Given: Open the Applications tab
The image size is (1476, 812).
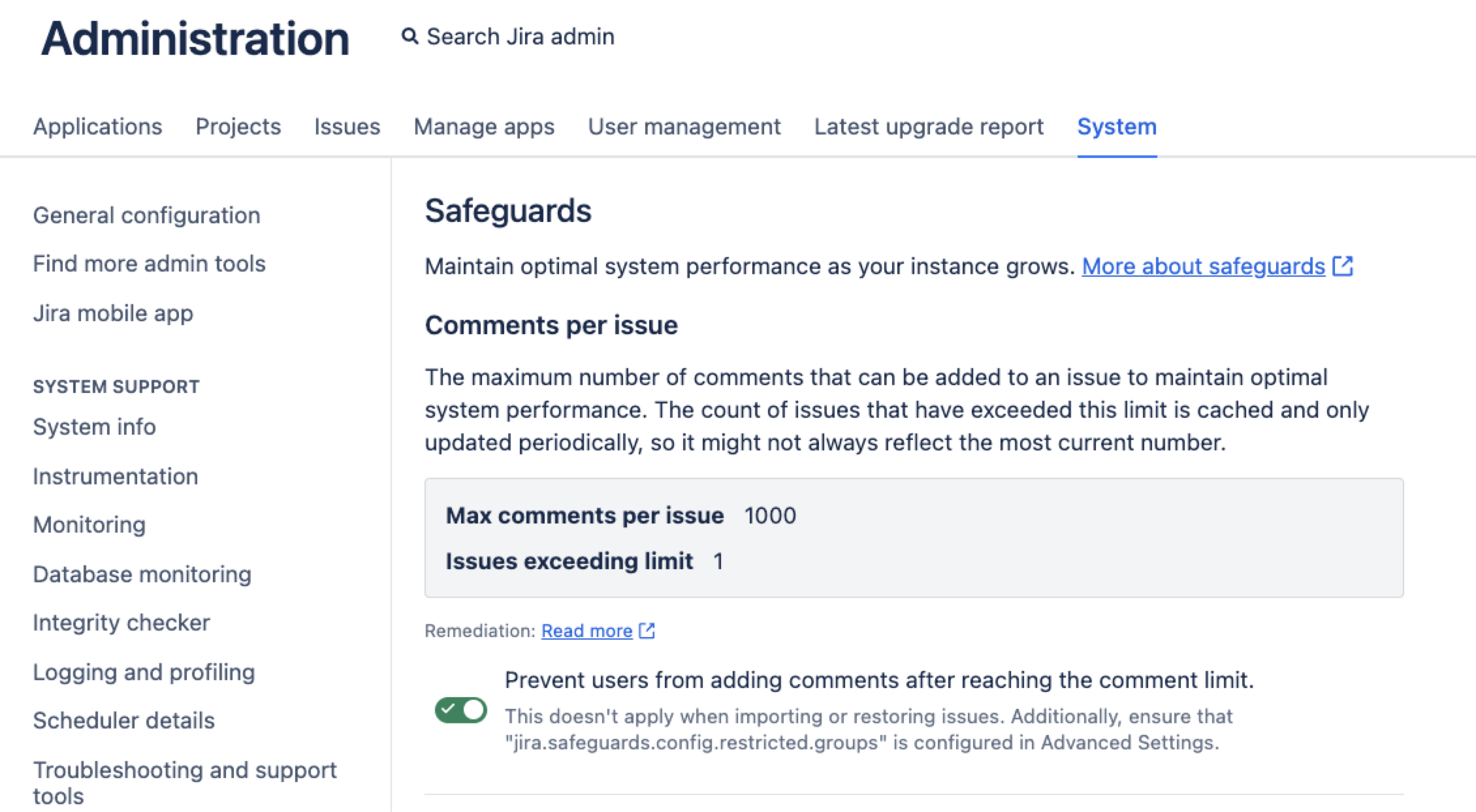Looking at the screenshot, I should coord(97,127).
